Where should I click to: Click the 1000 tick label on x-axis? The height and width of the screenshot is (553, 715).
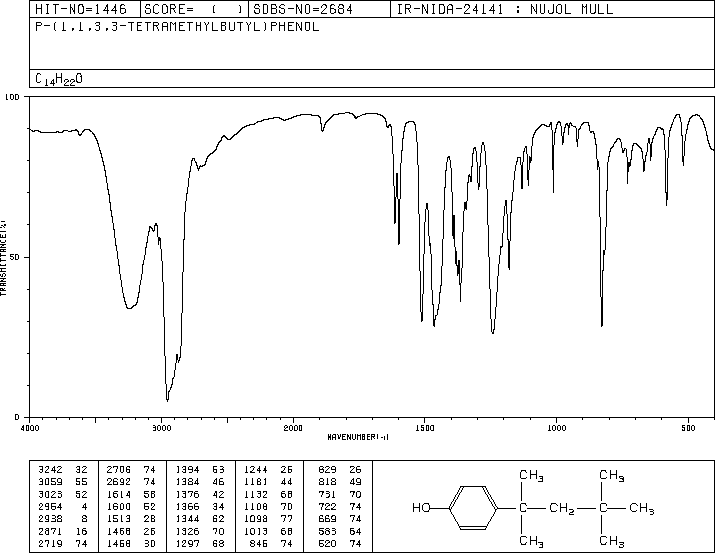coord(556,428)
